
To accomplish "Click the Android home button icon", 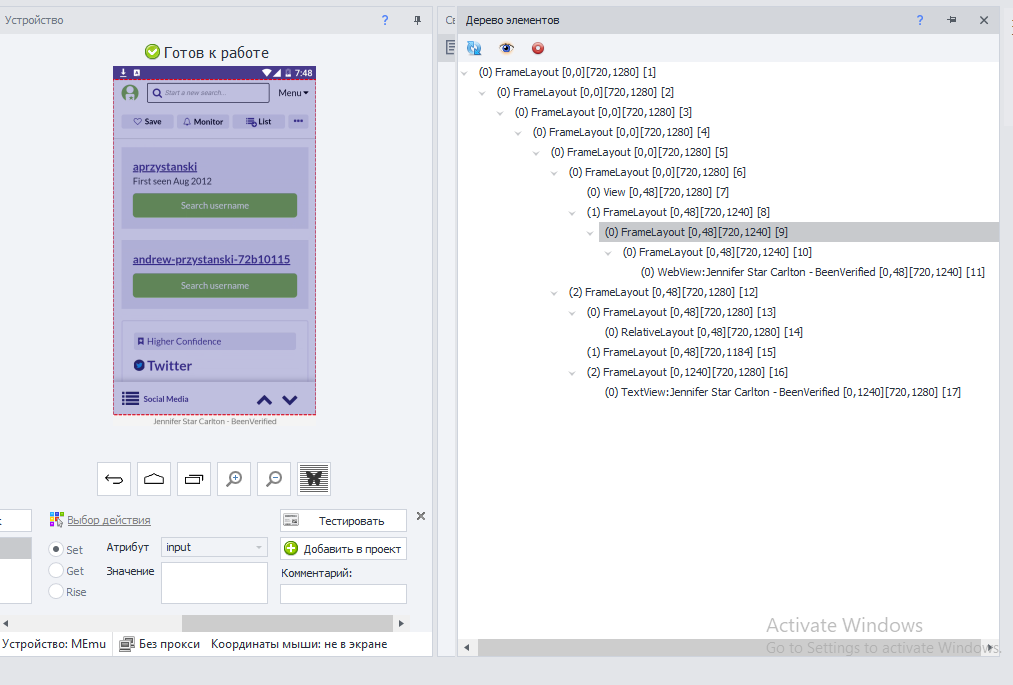I will [154, 479].
